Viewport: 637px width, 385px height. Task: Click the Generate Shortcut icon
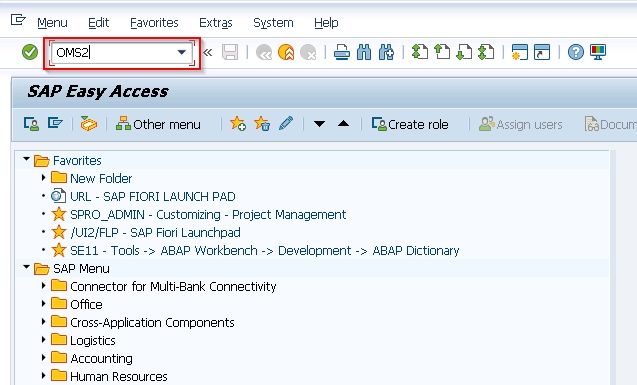coord(542,52)
